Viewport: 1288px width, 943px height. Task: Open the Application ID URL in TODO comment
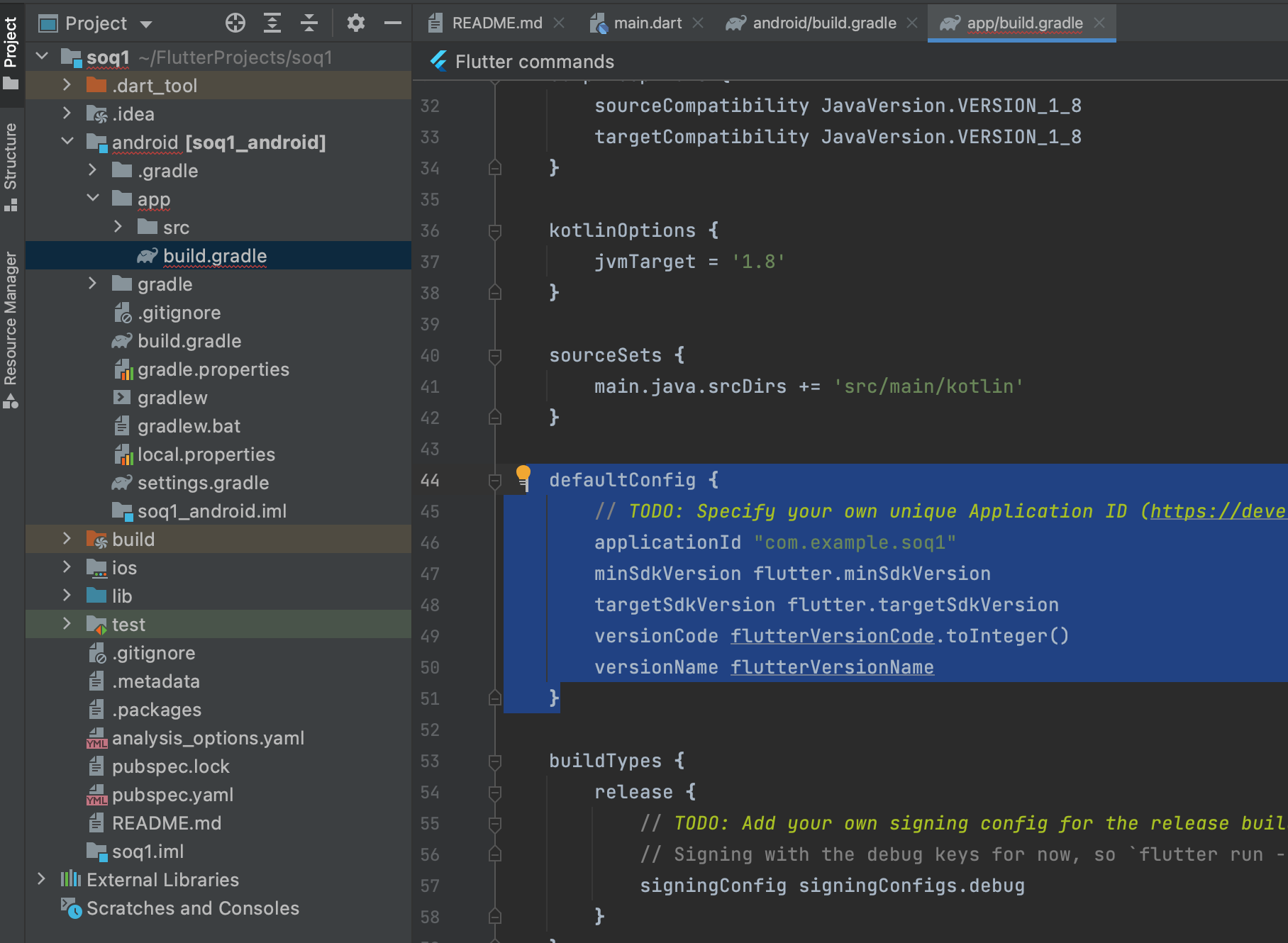tap(1218, 511)
